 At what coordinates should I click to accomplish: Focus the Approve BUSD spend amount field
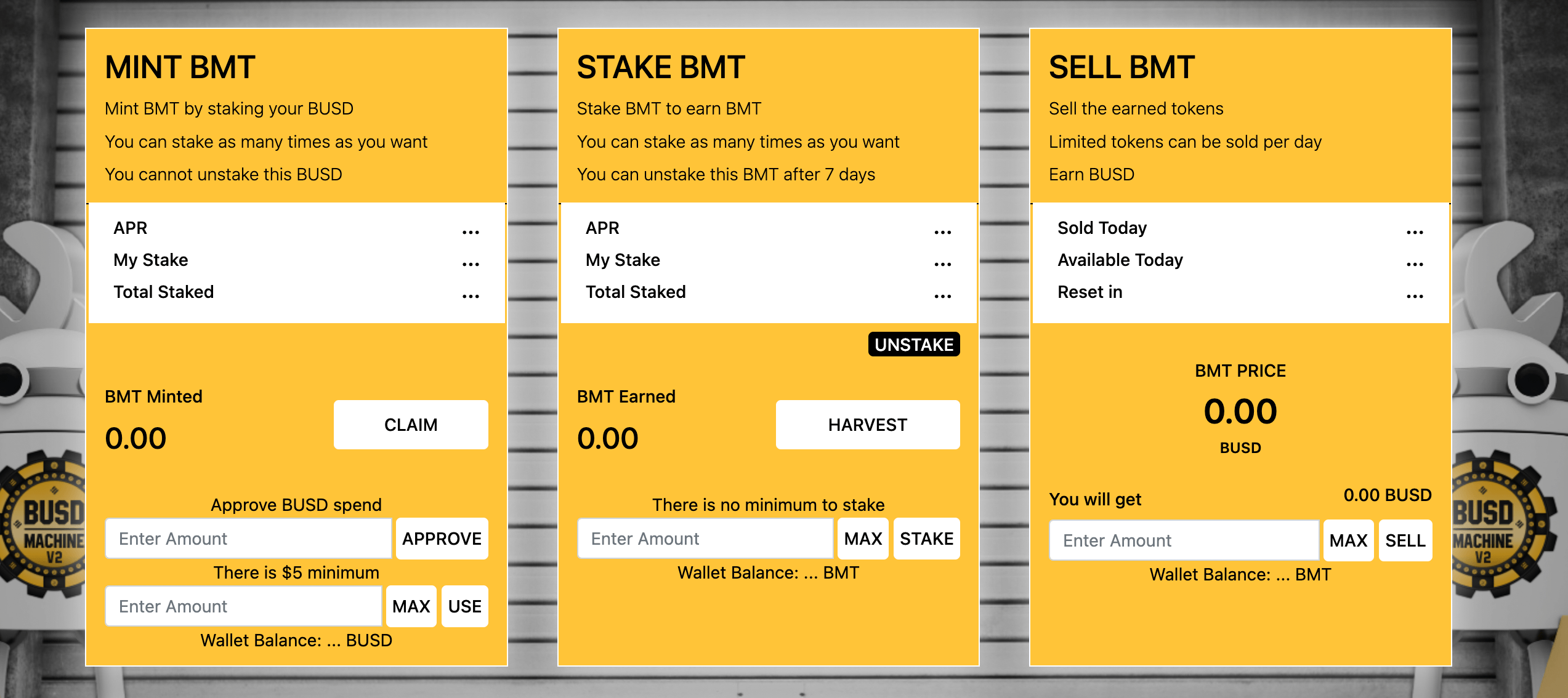[x=248, y=539]
